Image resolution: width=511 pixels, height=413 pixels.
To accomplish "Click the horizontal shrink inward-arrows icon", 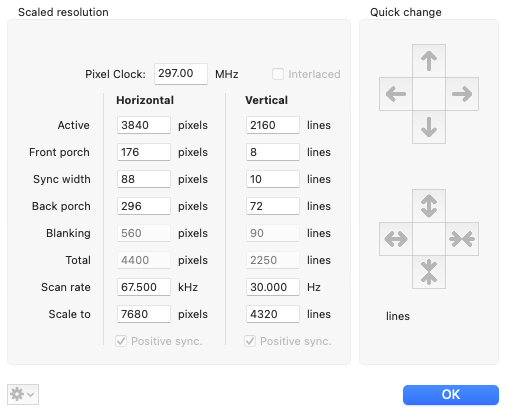I will pos(462,239).
